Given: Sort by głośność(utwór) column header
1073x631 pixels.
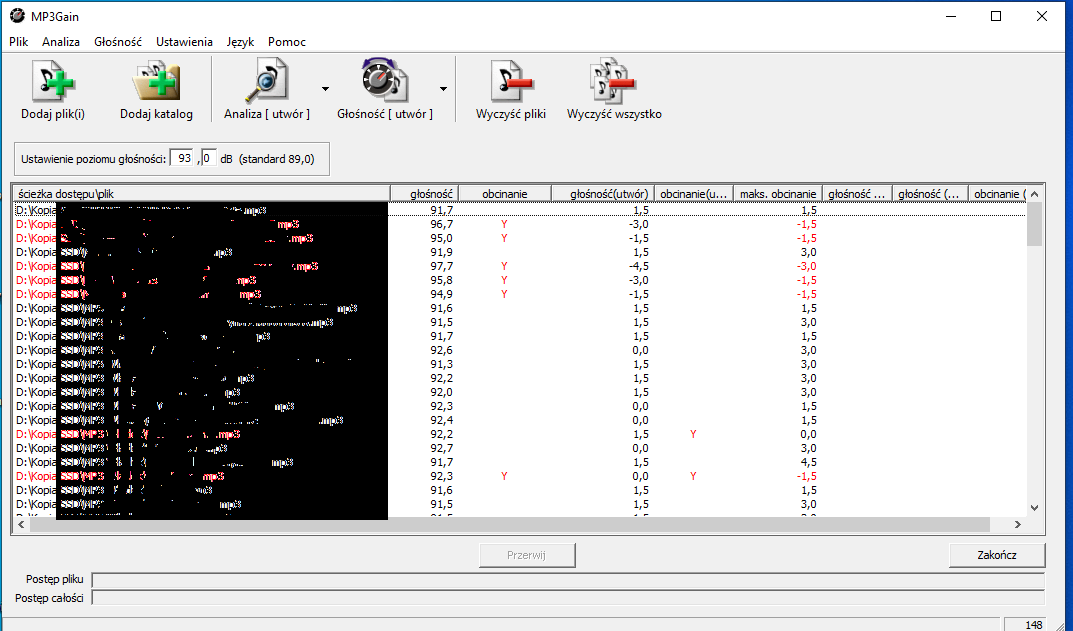Looking at the screenshot, I should click(x=603, y=194).
